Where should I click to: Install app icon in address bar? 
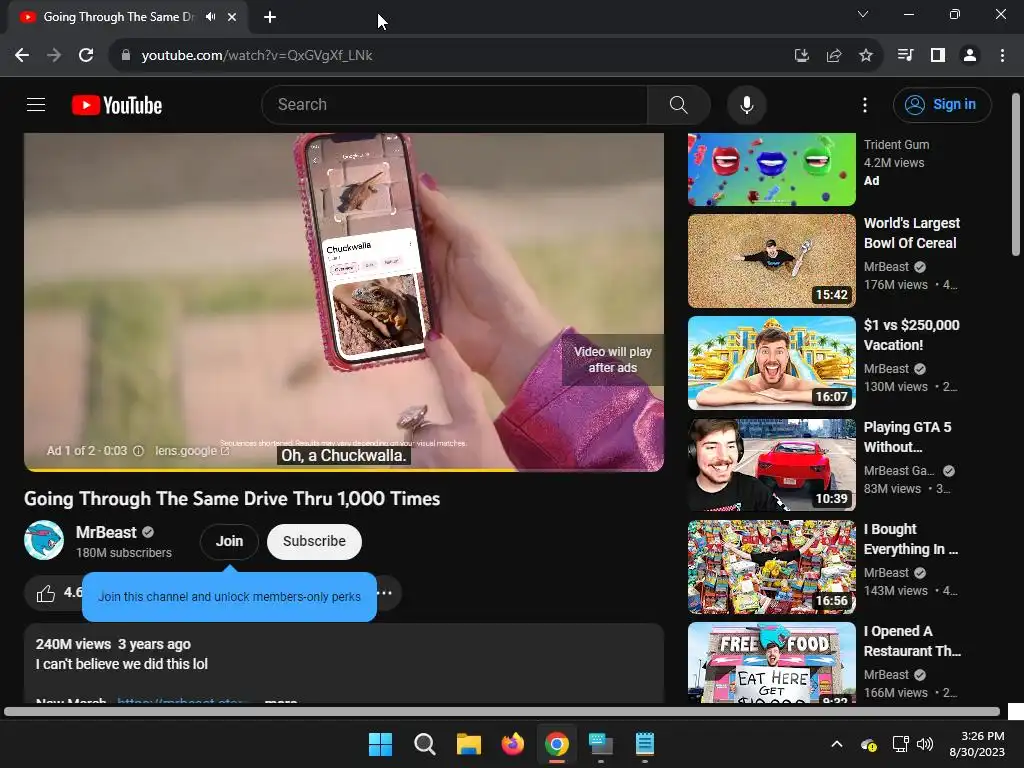tap(801, 56)
